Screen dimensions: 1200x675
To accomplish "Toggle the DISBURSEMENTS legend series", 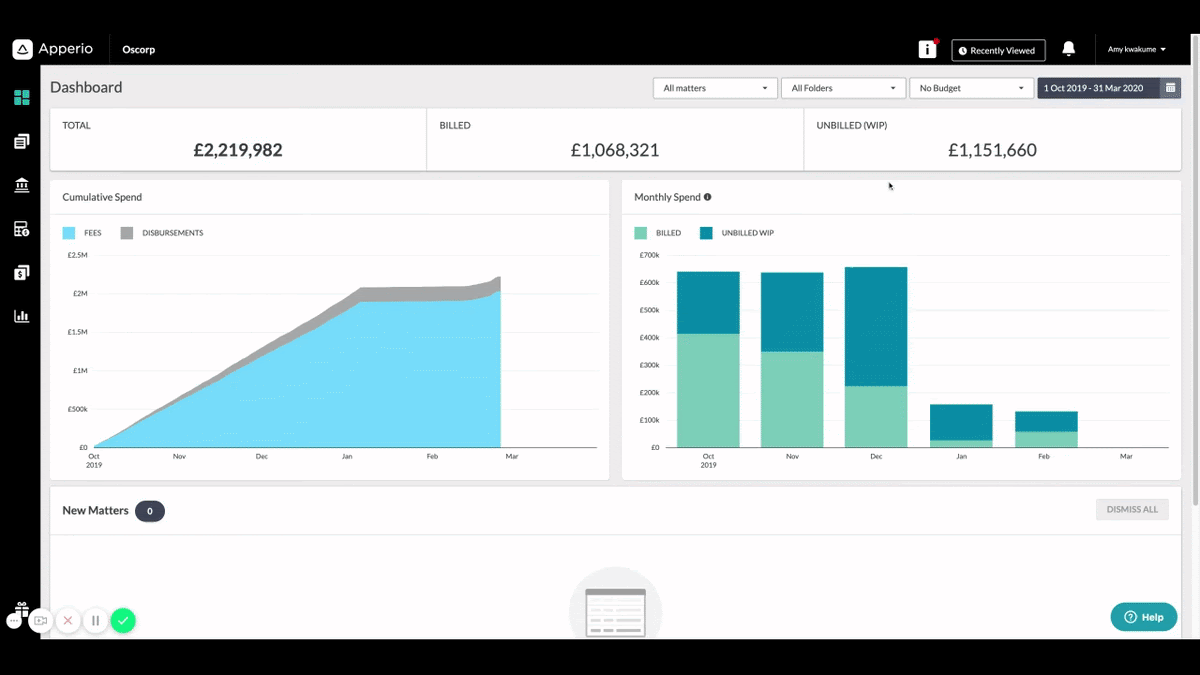I will tap(162, 233).
